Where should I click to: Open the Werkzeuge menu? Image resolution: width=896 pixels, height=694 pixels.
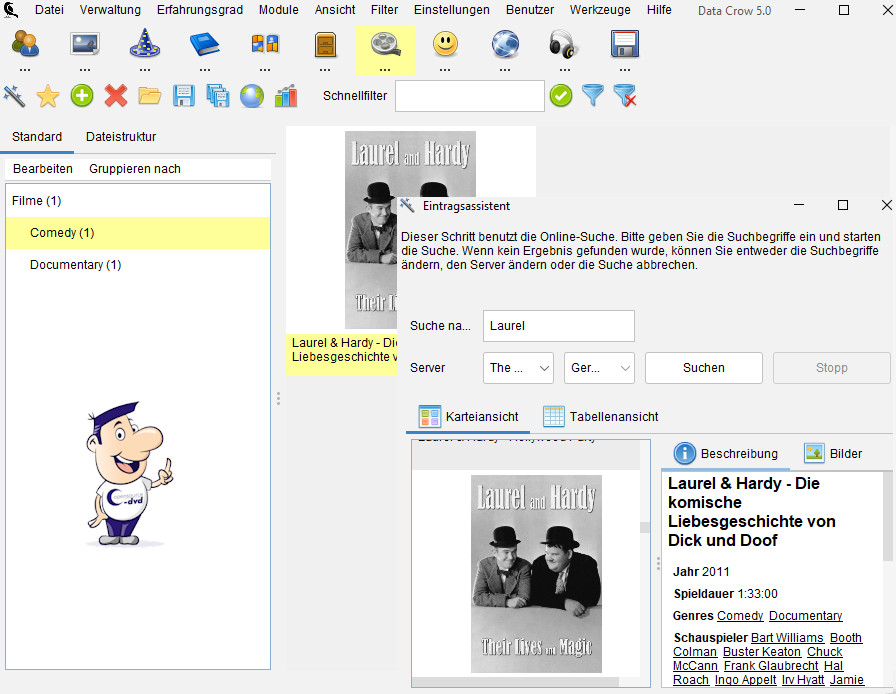point(600,10)
